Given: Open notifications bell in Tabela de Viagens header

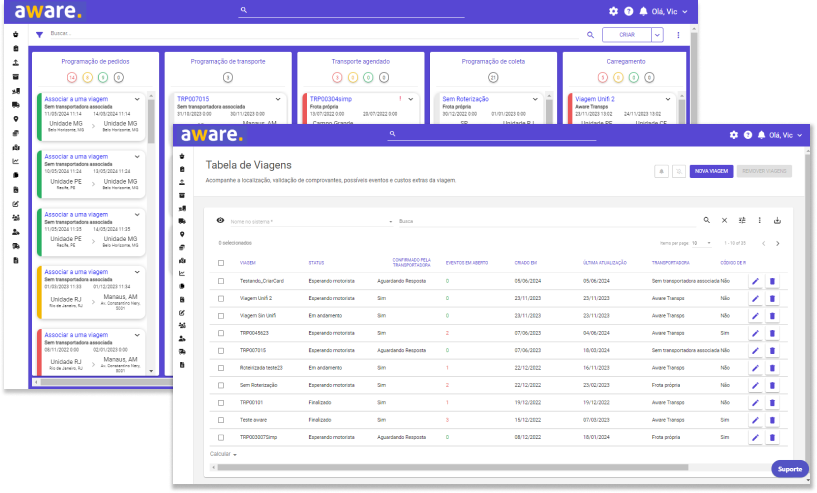Looking at the screenshot, I should (x=761, y=135).
